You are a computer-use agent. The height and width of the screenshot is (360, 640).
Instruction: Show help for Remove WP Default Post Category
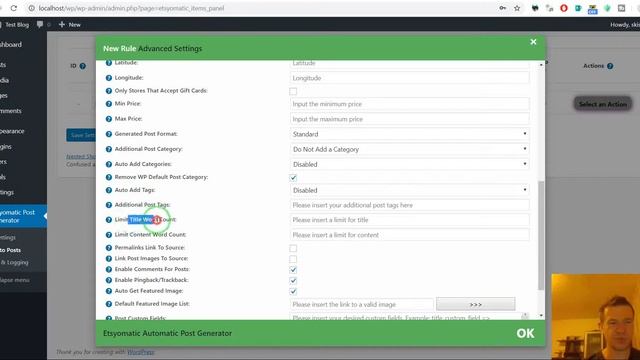click(109, 178)
